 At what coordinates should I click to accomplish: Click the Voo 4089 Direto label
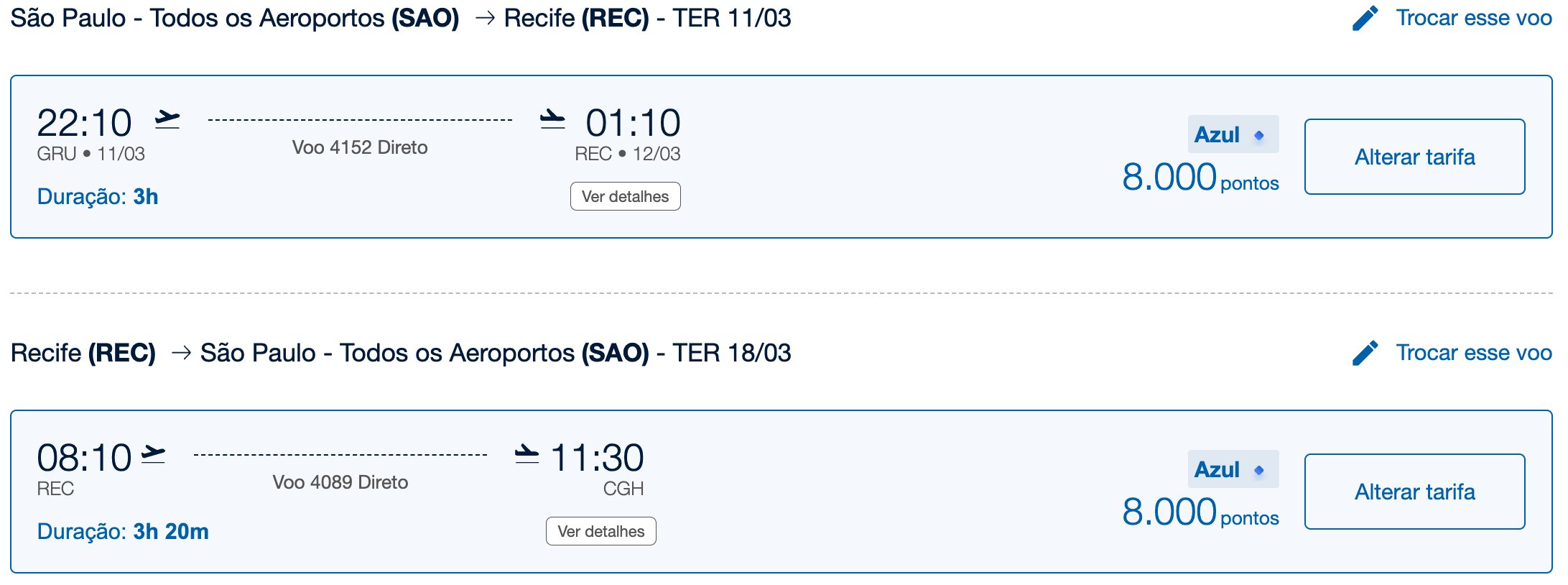click(x=340, y=482)
